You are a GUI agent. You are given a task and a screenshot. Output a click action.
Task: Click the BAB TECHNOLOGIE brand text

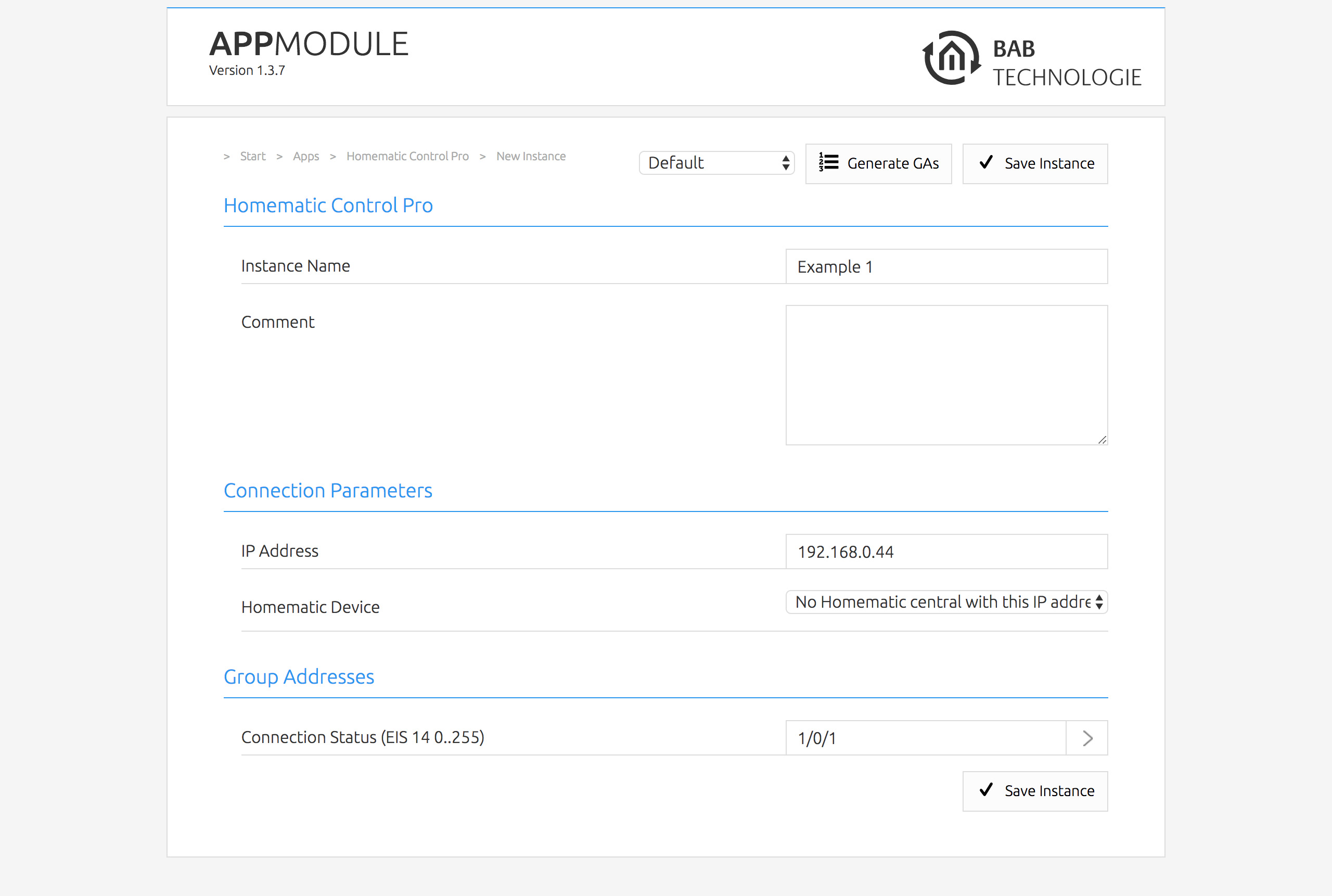(x=1067, y=63)
